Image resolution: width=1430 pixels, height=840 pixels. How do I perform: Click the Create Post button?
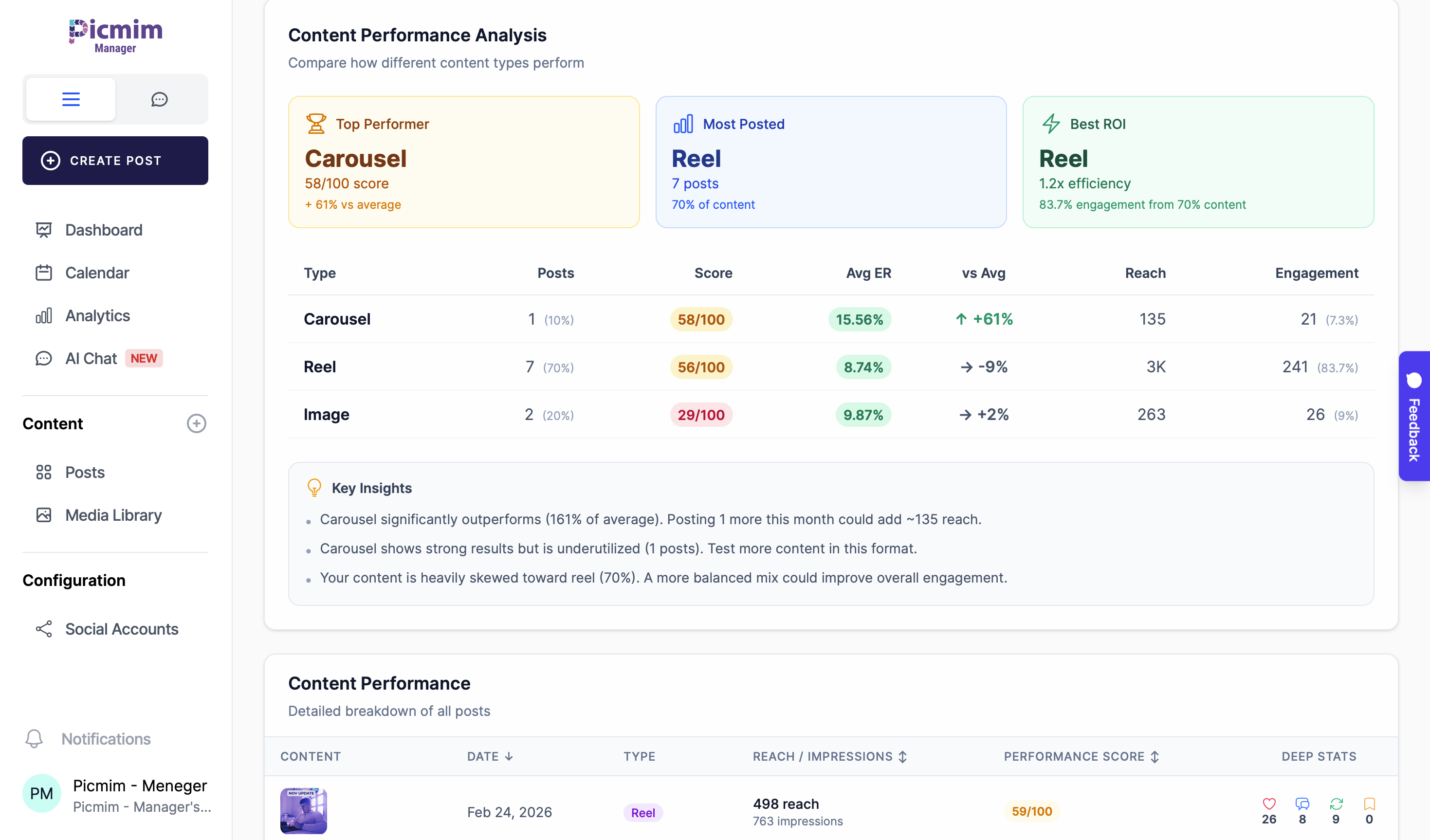[x=115, y=161]
